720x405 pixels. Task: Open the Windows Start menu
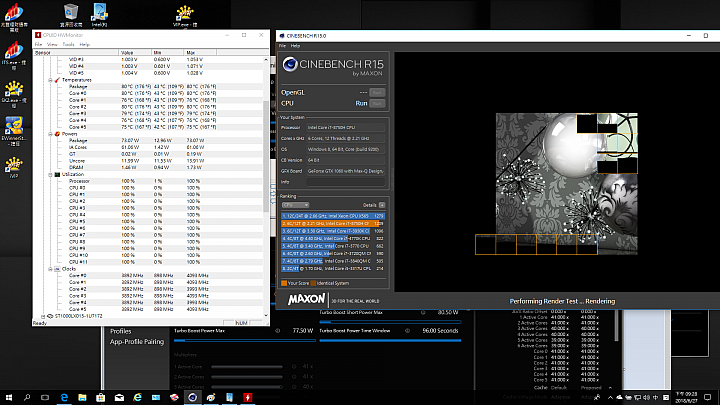tap(9, 397)
